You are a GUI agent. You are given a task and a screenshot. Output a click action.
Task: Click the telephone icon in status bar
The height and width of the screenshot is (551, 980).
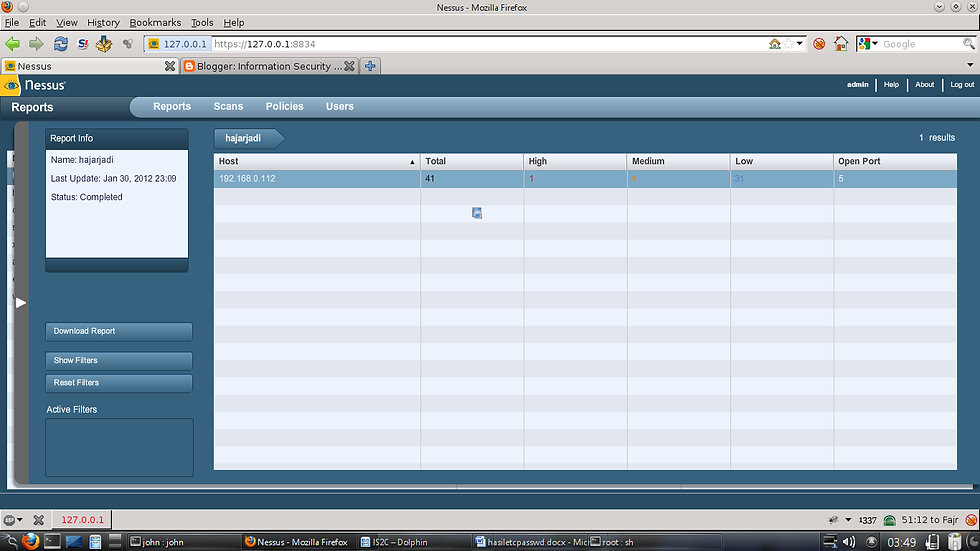click(890, 520)
